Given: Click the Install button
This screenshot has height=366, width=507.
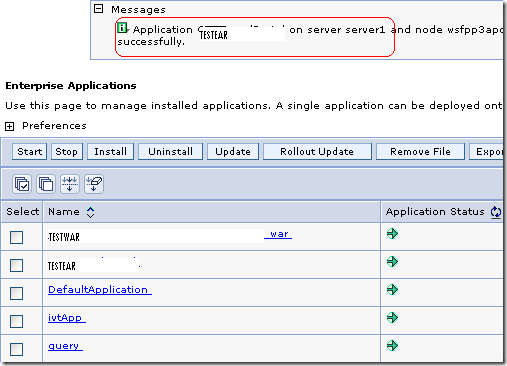Looking at the screenshot, I should coord(110,152).
